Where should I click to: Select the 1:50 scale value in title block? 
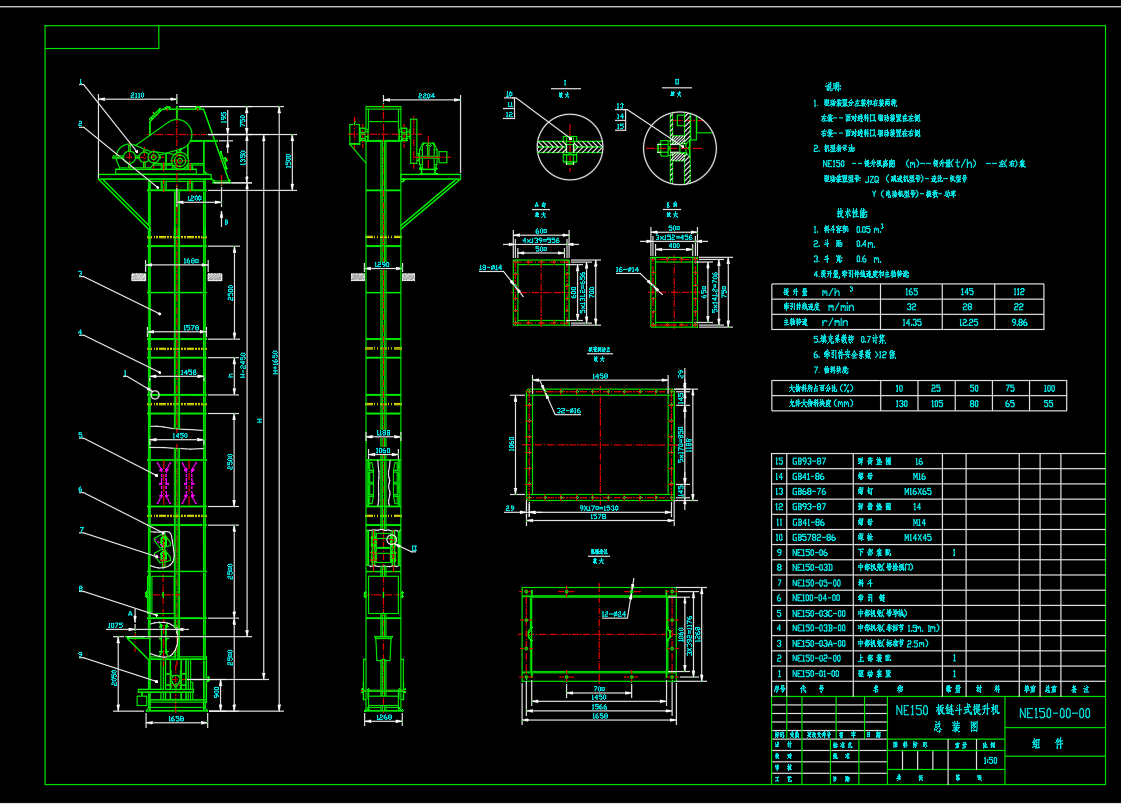pos(989,760)
